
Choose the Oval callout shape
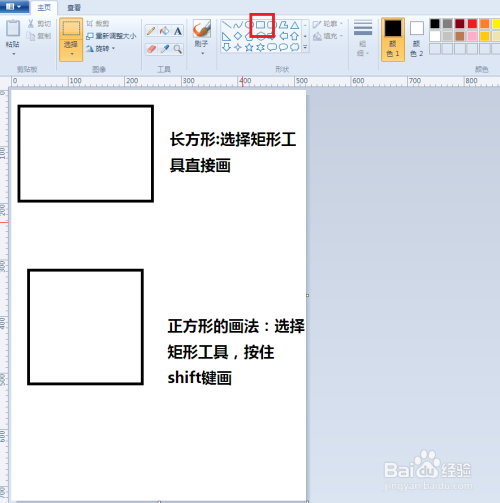pyautogui.click(x=283, y=47)
